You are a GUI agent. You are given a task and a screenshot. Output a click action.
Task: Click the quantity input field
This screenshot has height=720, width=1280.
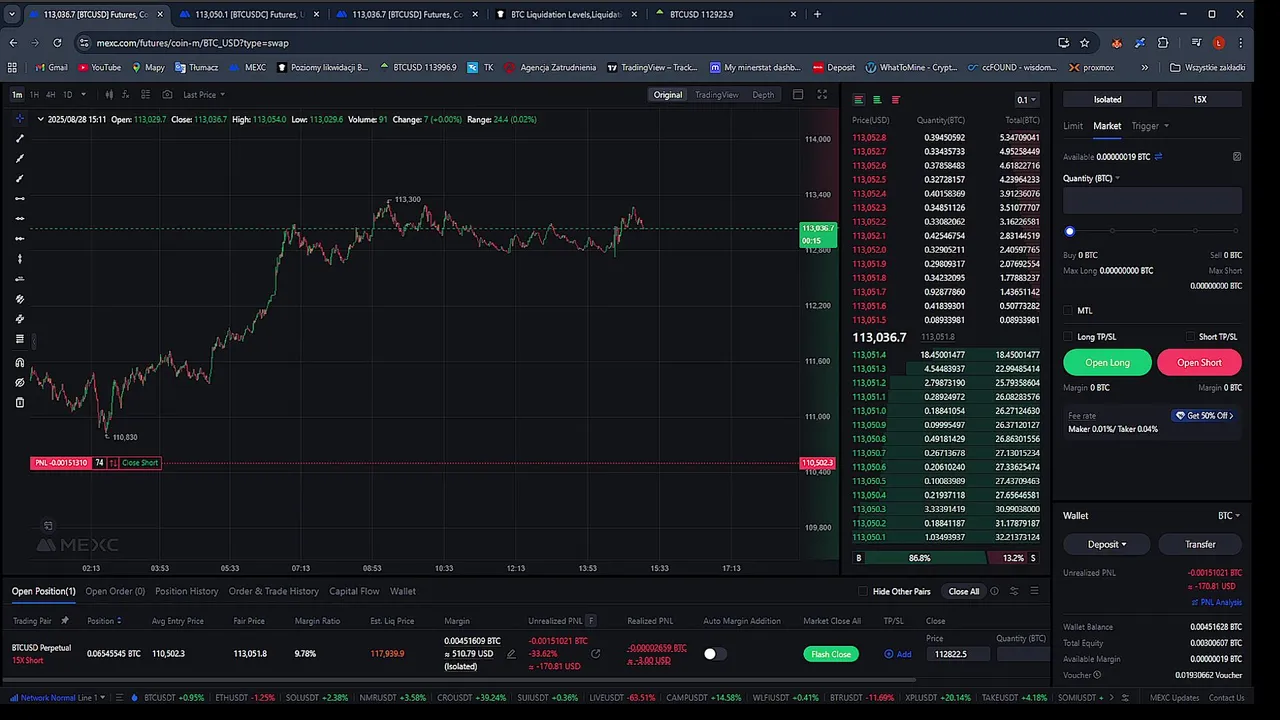pos(1152,201)
